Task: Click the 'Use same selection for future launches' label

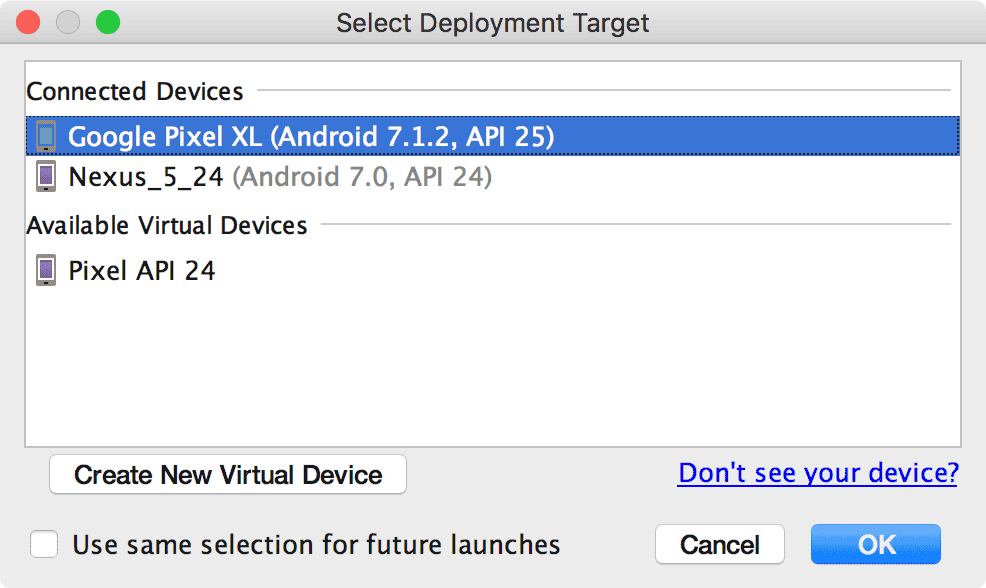Action: (316, 545)
